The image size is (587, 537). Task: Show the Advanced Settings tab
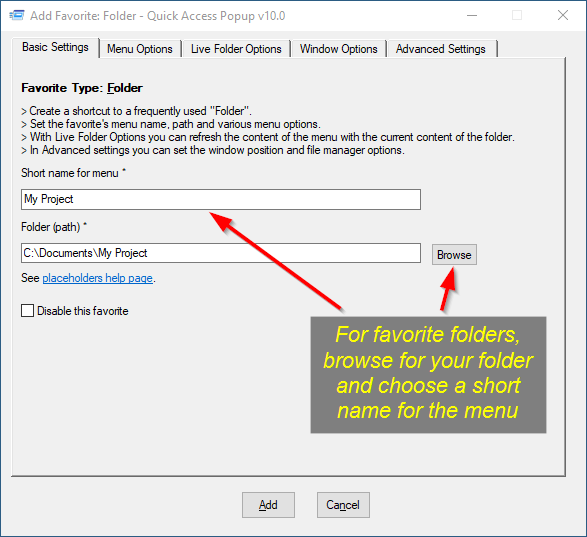[x=441, y=49]
